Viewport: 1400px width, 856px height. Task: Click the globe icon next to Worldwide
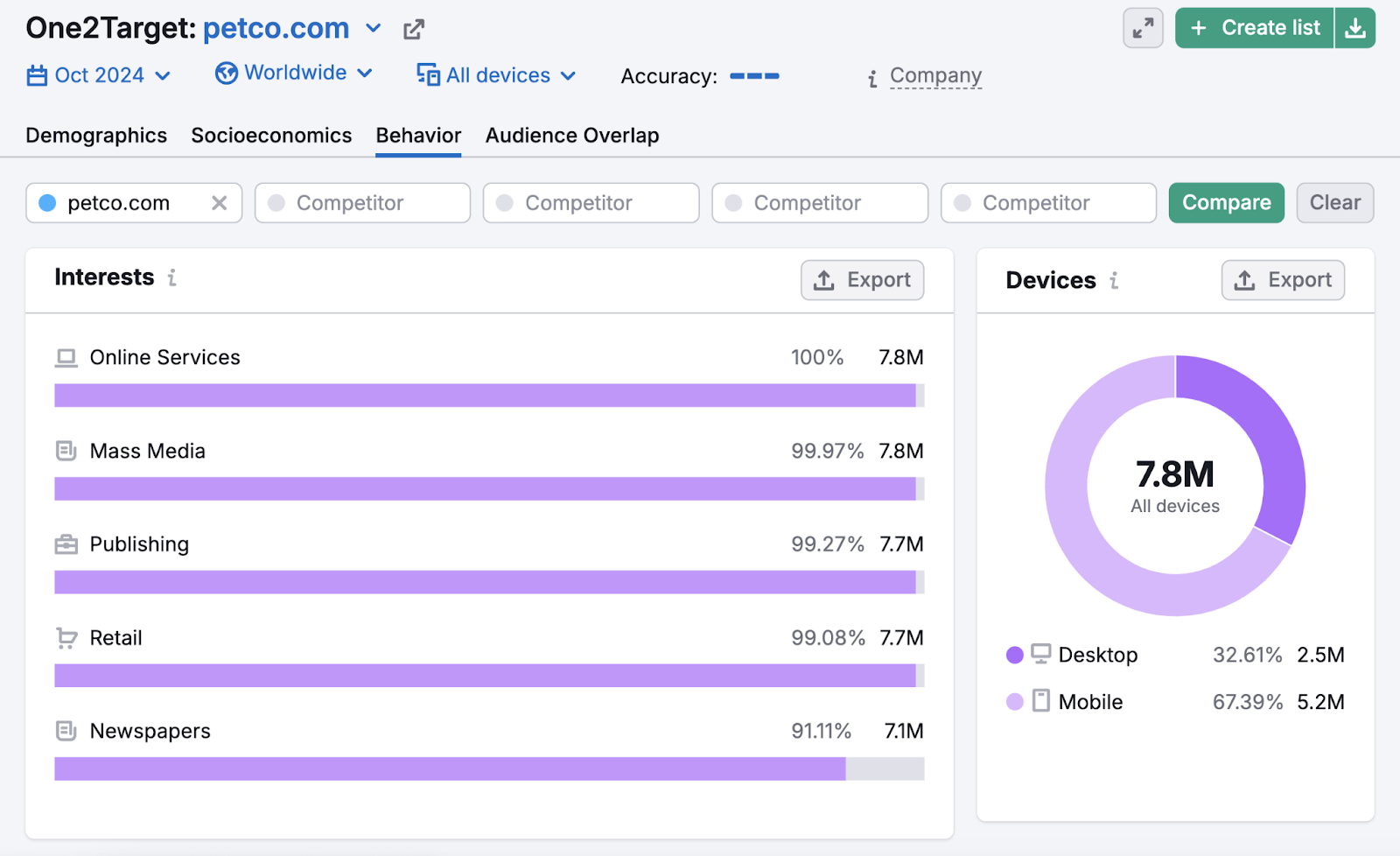[227, 74]
